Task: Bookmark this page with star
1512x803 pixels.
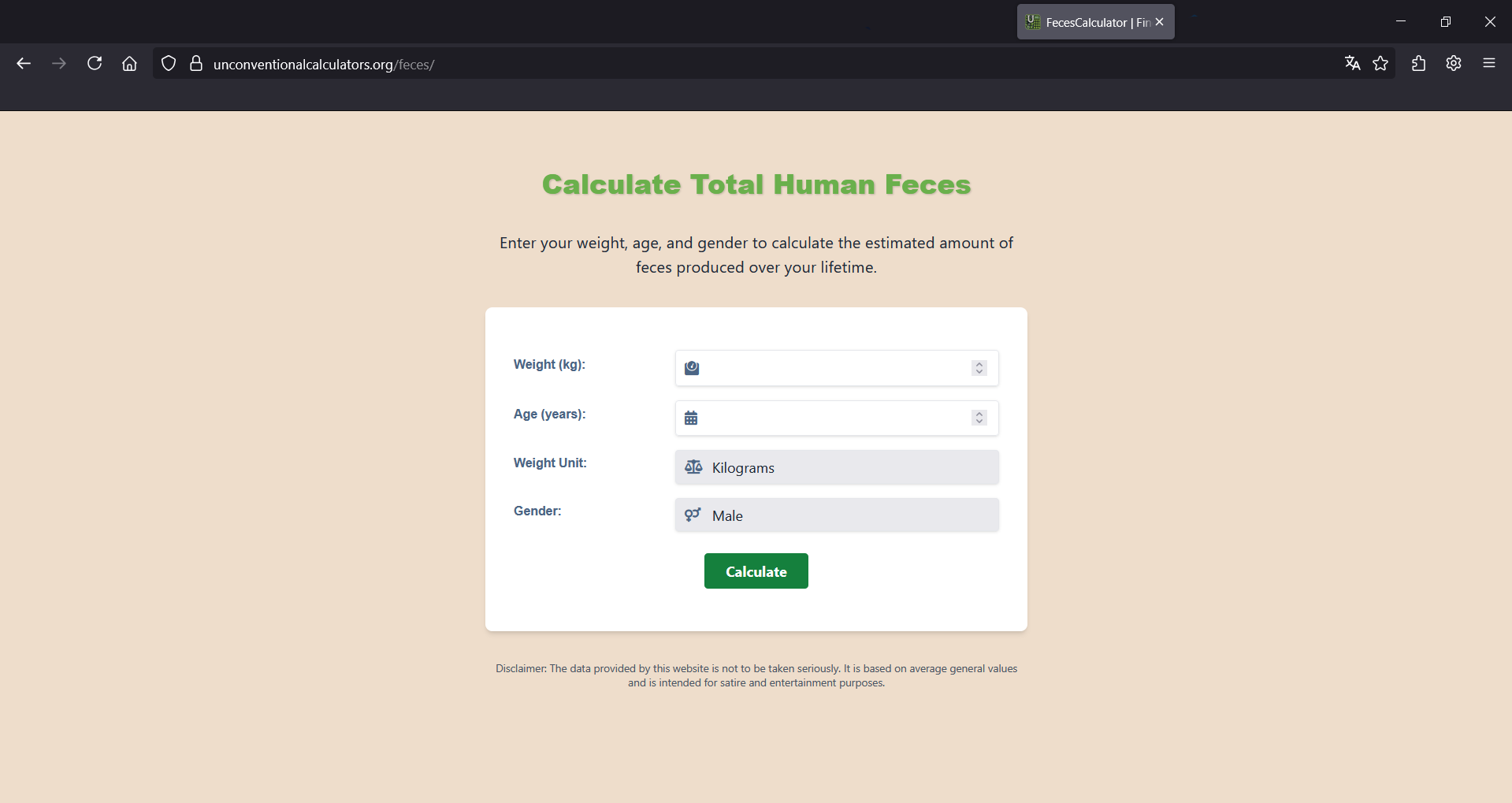Action: click(x=1380, y=64)
